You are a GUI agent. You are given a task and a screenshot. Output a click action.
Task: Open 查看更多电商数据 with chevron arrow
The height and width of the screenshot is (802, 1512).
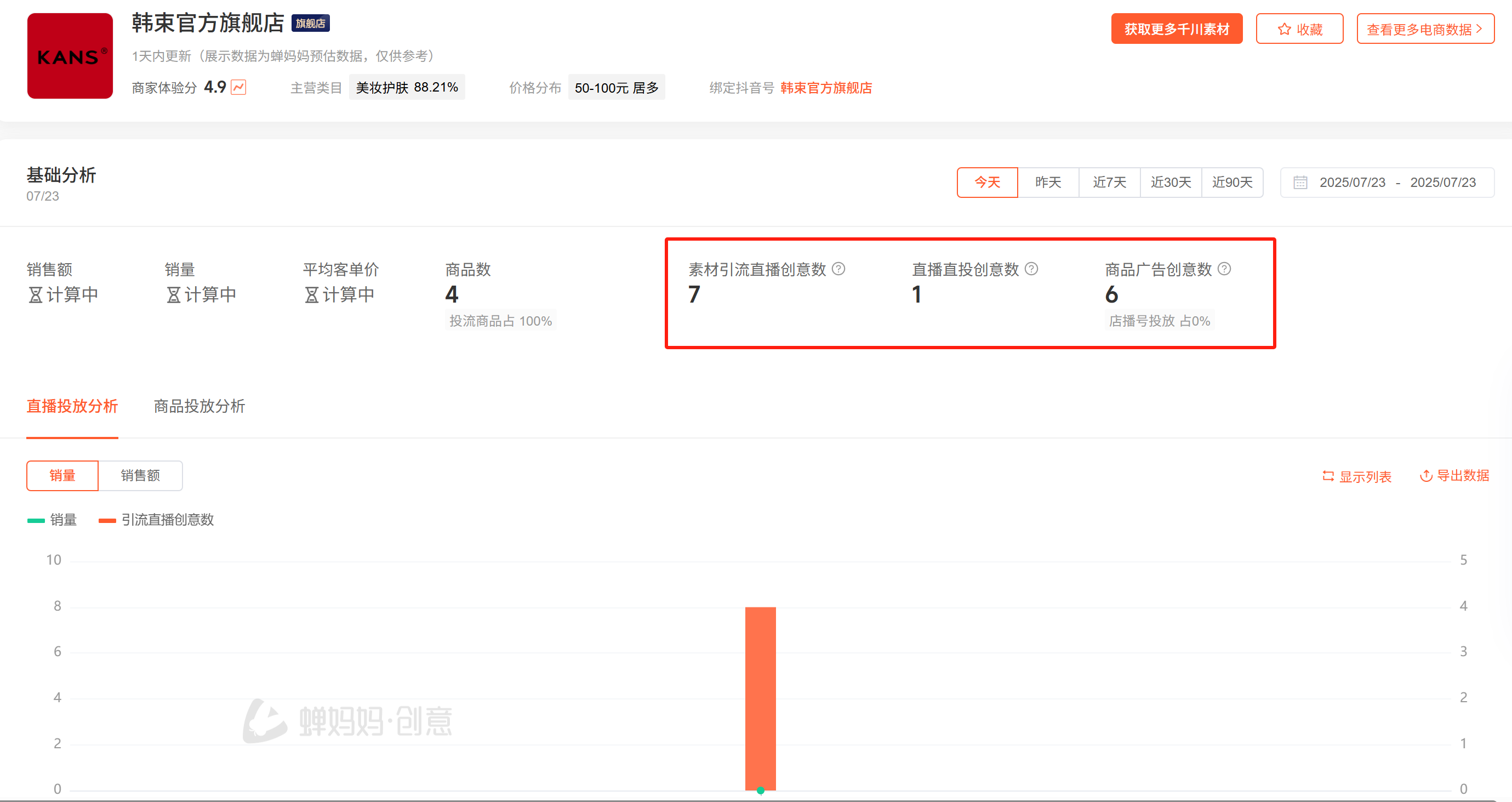coord(1424,30)
